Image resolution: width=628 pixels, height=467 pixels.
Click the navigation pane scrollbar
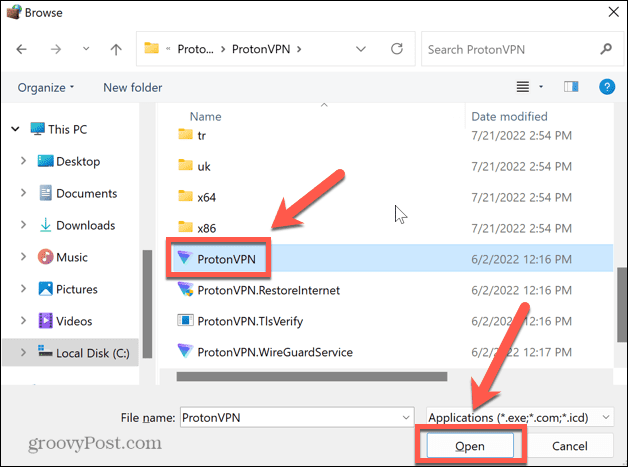(x=147, y=304)
